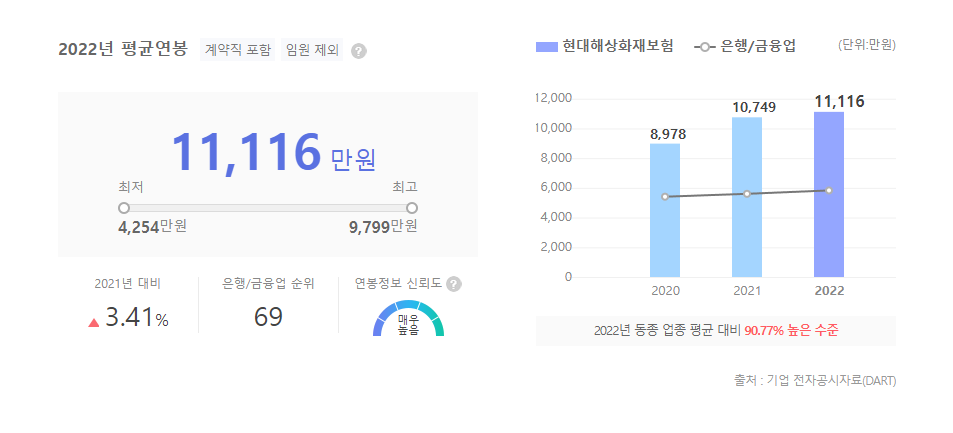Viewport: 953px width, 433px height.
Task: Click the 매우 높음 reliability gauge
Action: tap(408, 319)
